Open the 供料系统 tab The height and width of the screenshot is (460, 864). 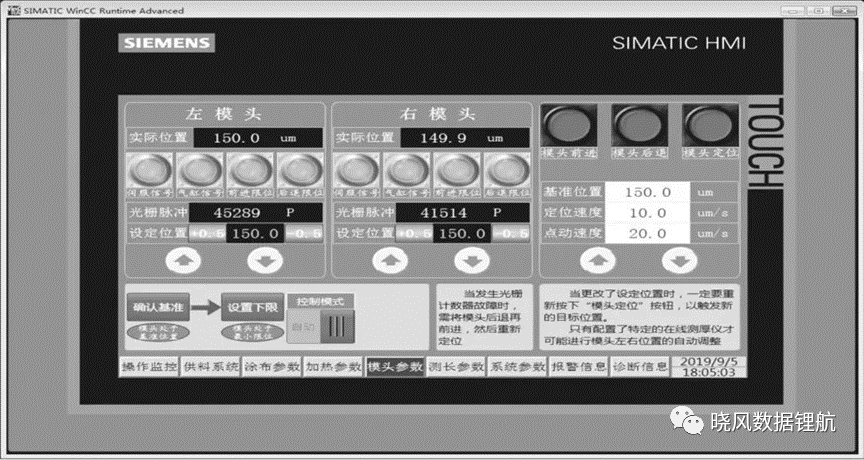click(x=211, y=367)
